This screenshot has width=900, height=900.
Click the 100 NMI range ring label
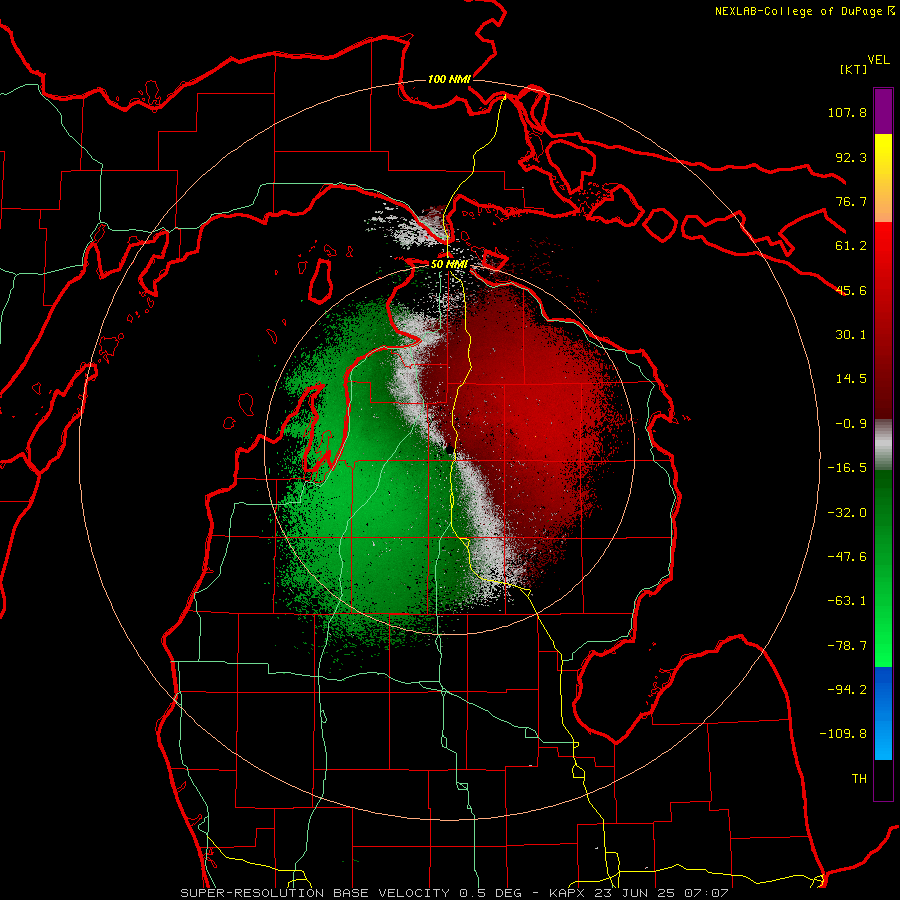(x=449, y=79)
